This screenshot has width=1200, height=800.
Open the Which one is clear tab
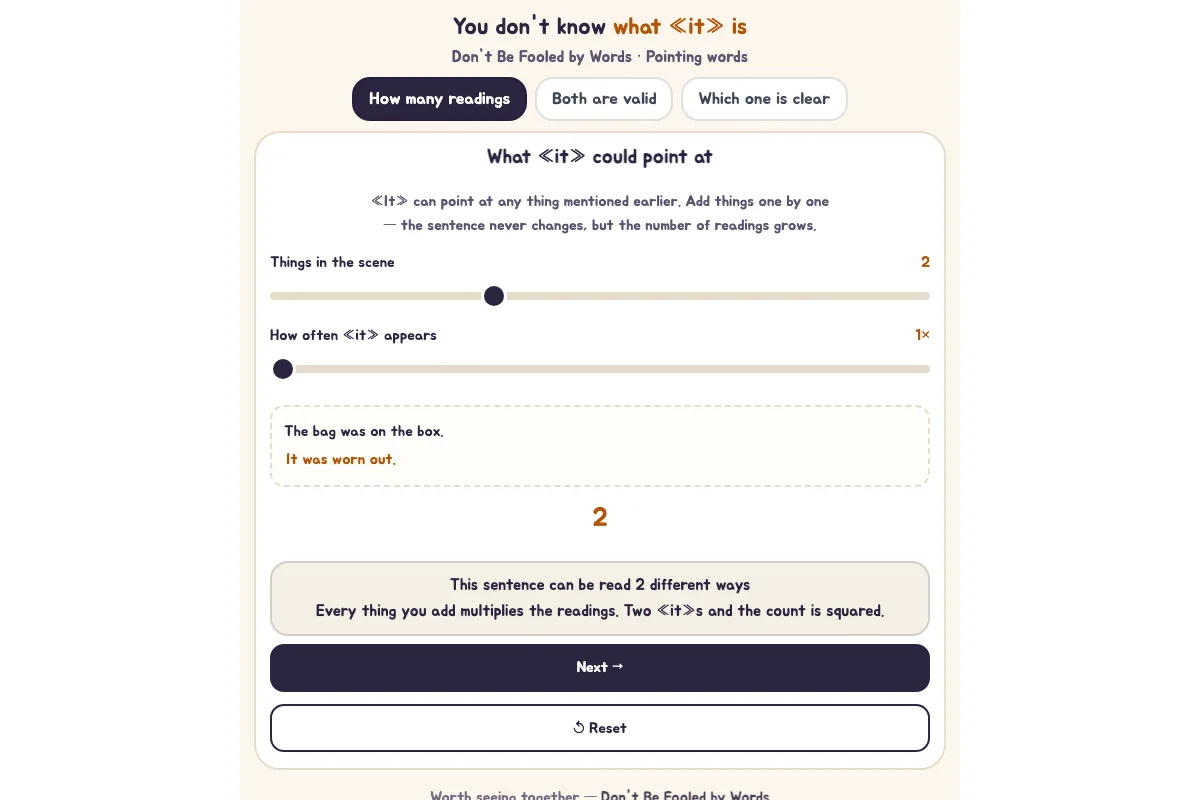(x=764, y=99)
